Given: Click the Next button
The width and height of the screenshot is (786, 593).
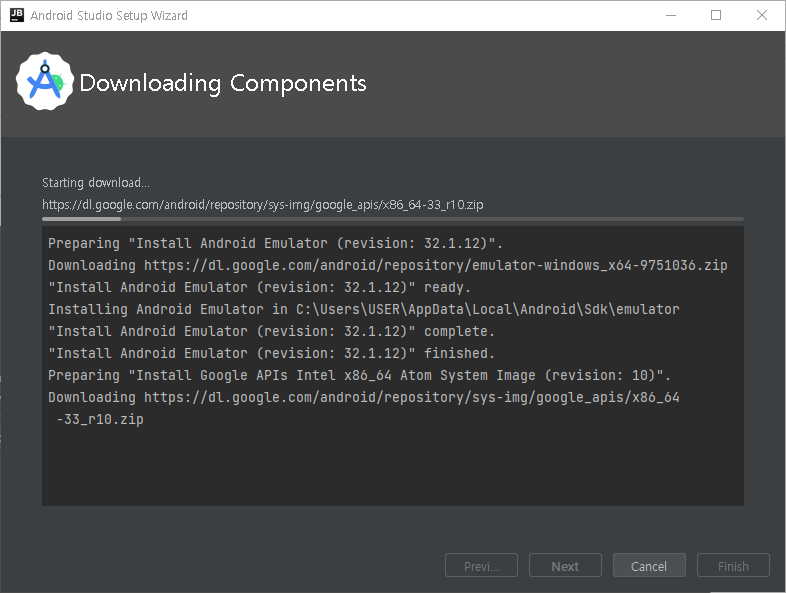Looking at the screenshot, I should (565, 565).
